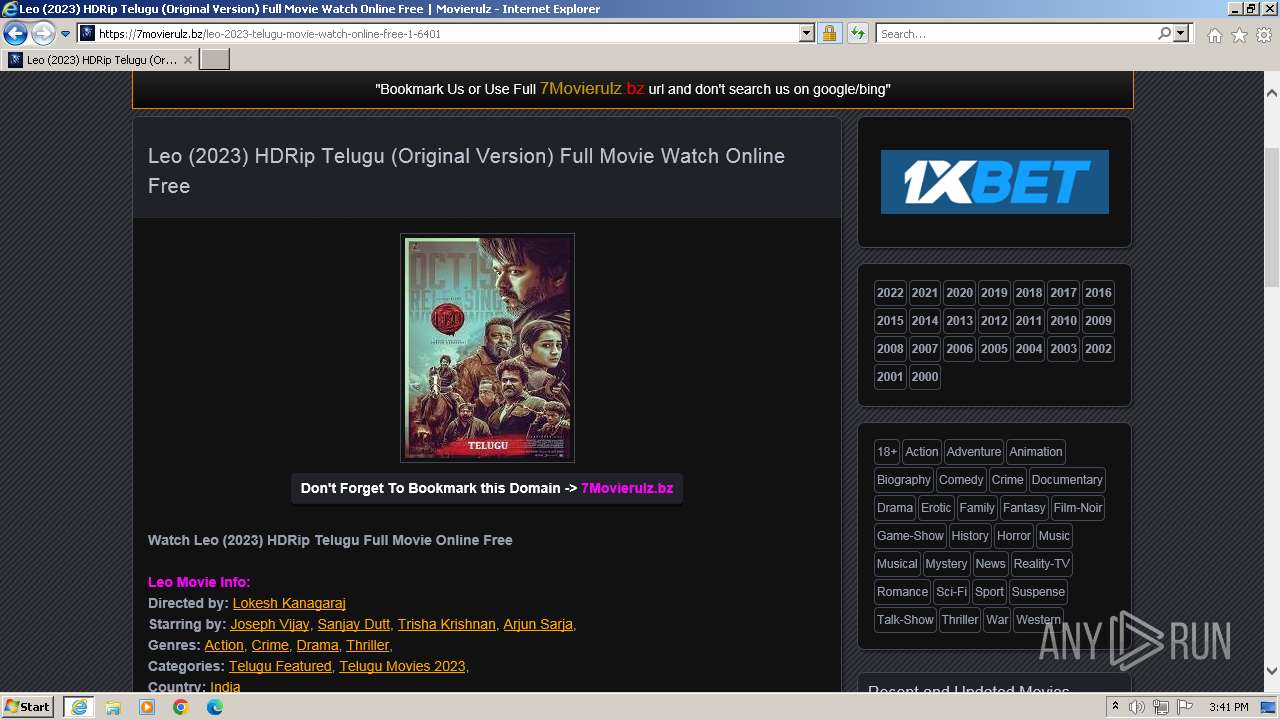Click the page scrollbar up arrow
1280x720 pixels.
(1272, 93)
